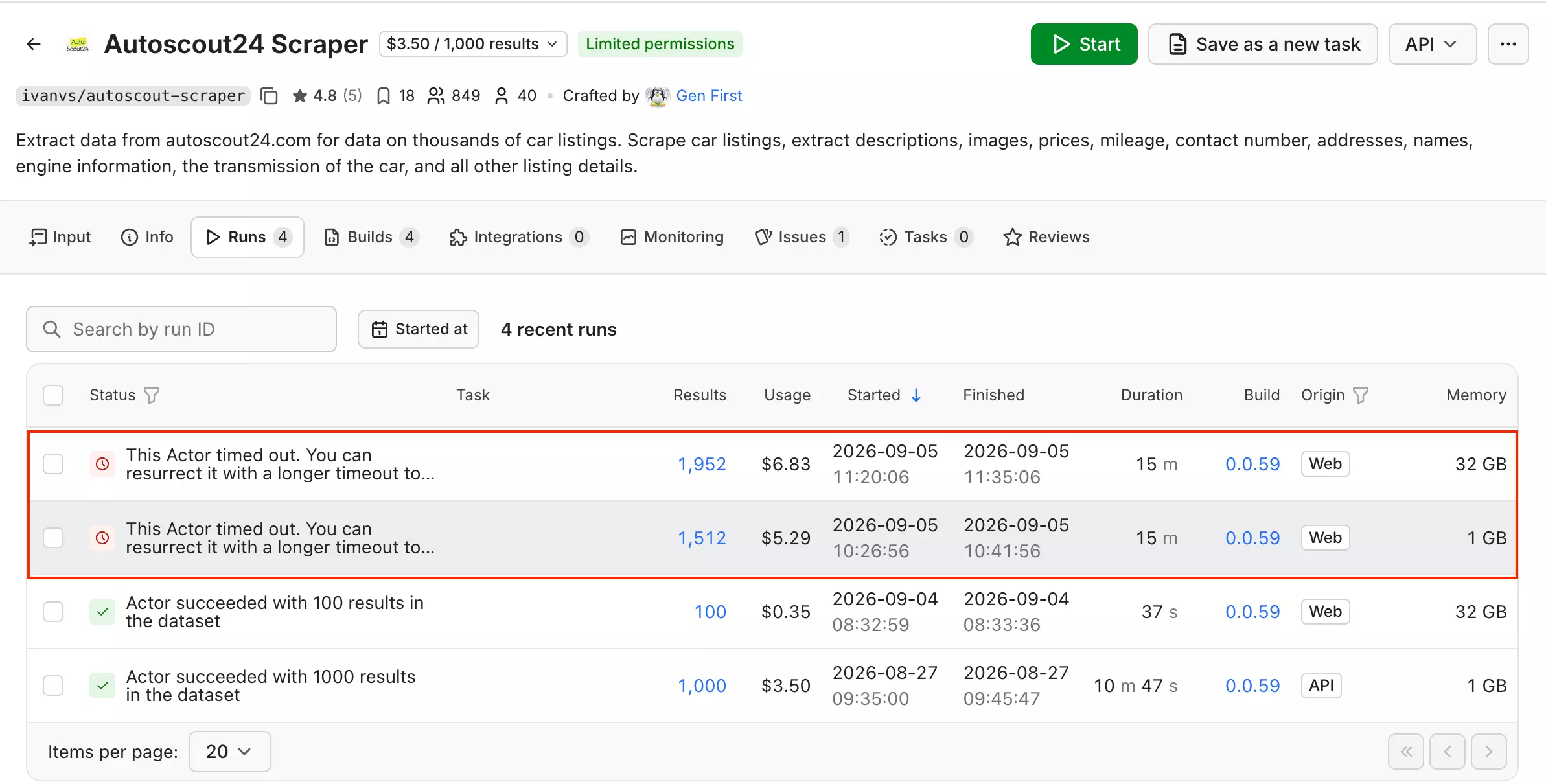Screen dimensions: 1546x784
Task: Expand the API dropdown
Action: tap(1432, 44)
